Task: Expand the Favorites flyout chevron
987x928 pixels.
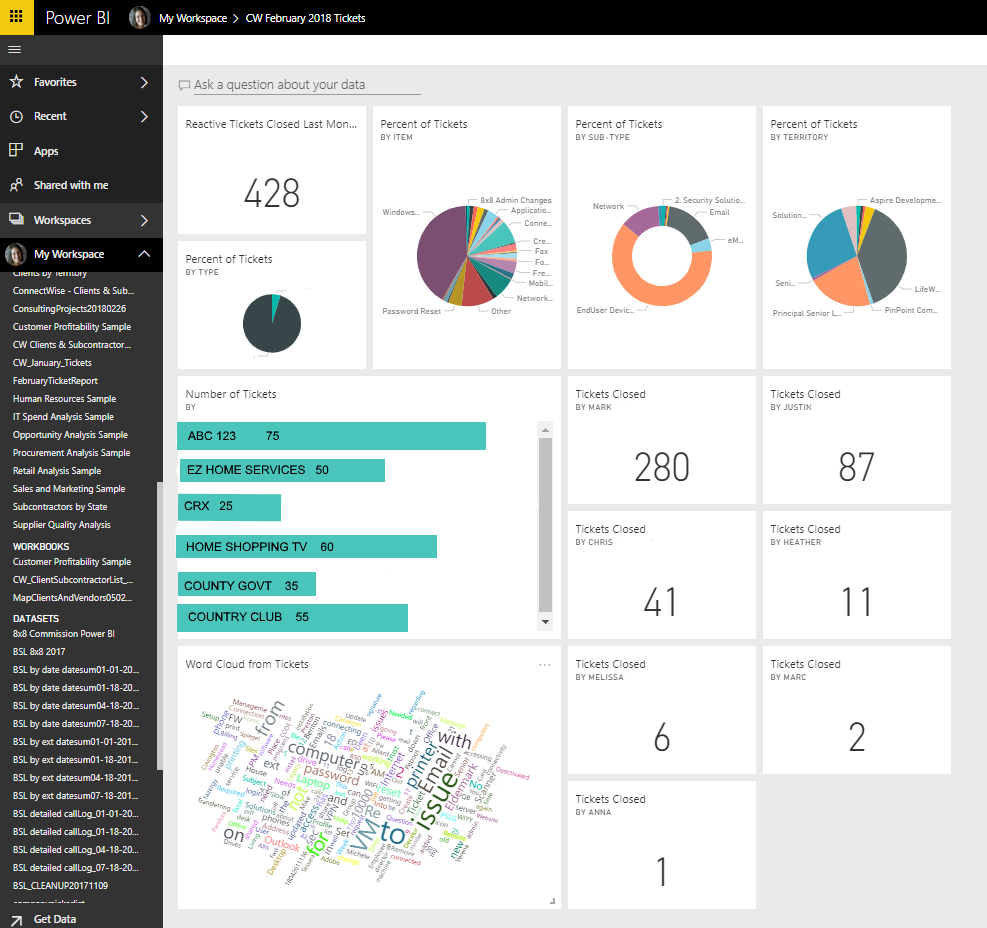Action: tap(144, 82)
